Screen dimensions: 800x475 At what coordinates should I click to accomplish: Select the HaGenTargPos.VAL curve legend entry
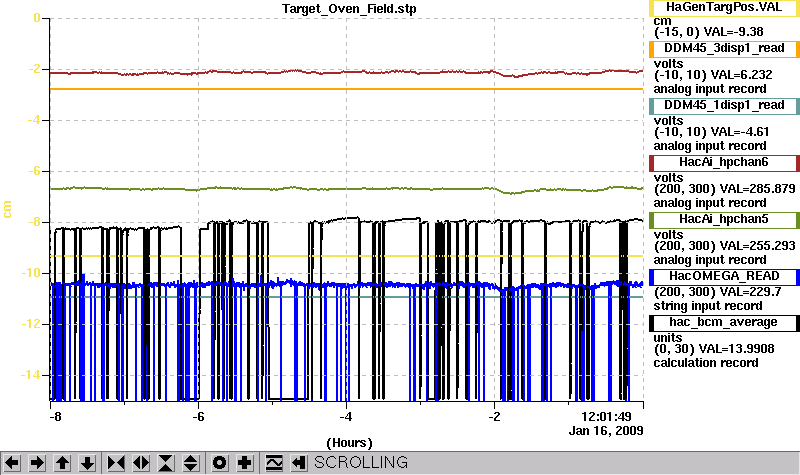click(x=724, y=8)
